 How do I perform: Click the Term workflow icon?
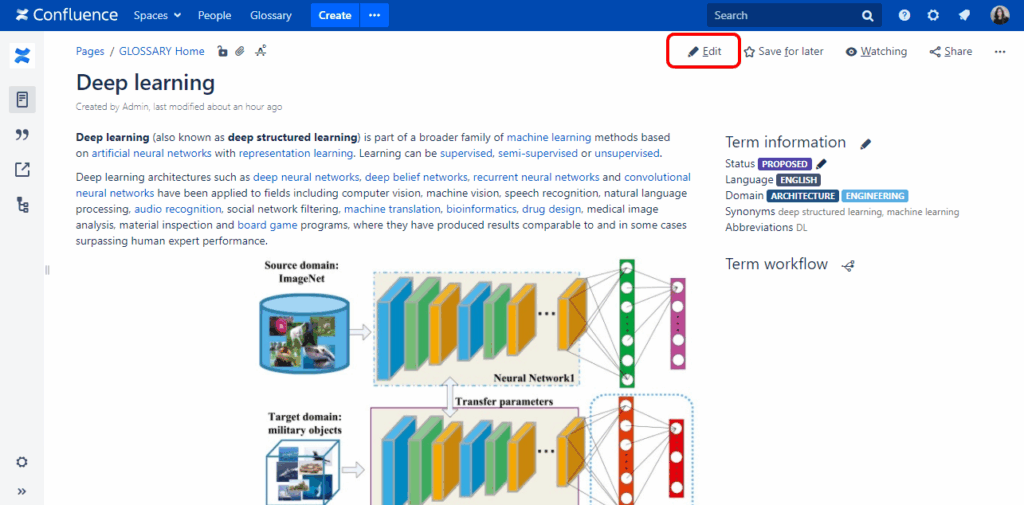coord(848,266)
